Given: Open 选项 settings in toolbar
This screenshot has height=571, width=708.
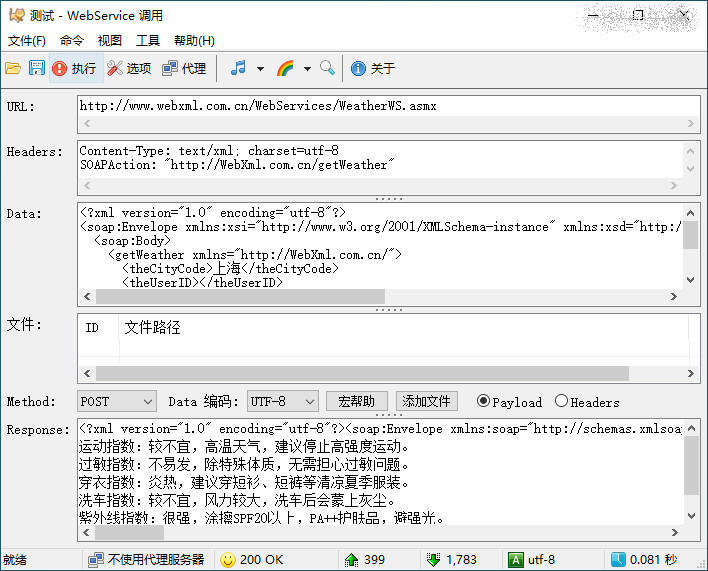Looking at the screenshot, I should pyautogui.click(x=129, y=68).
